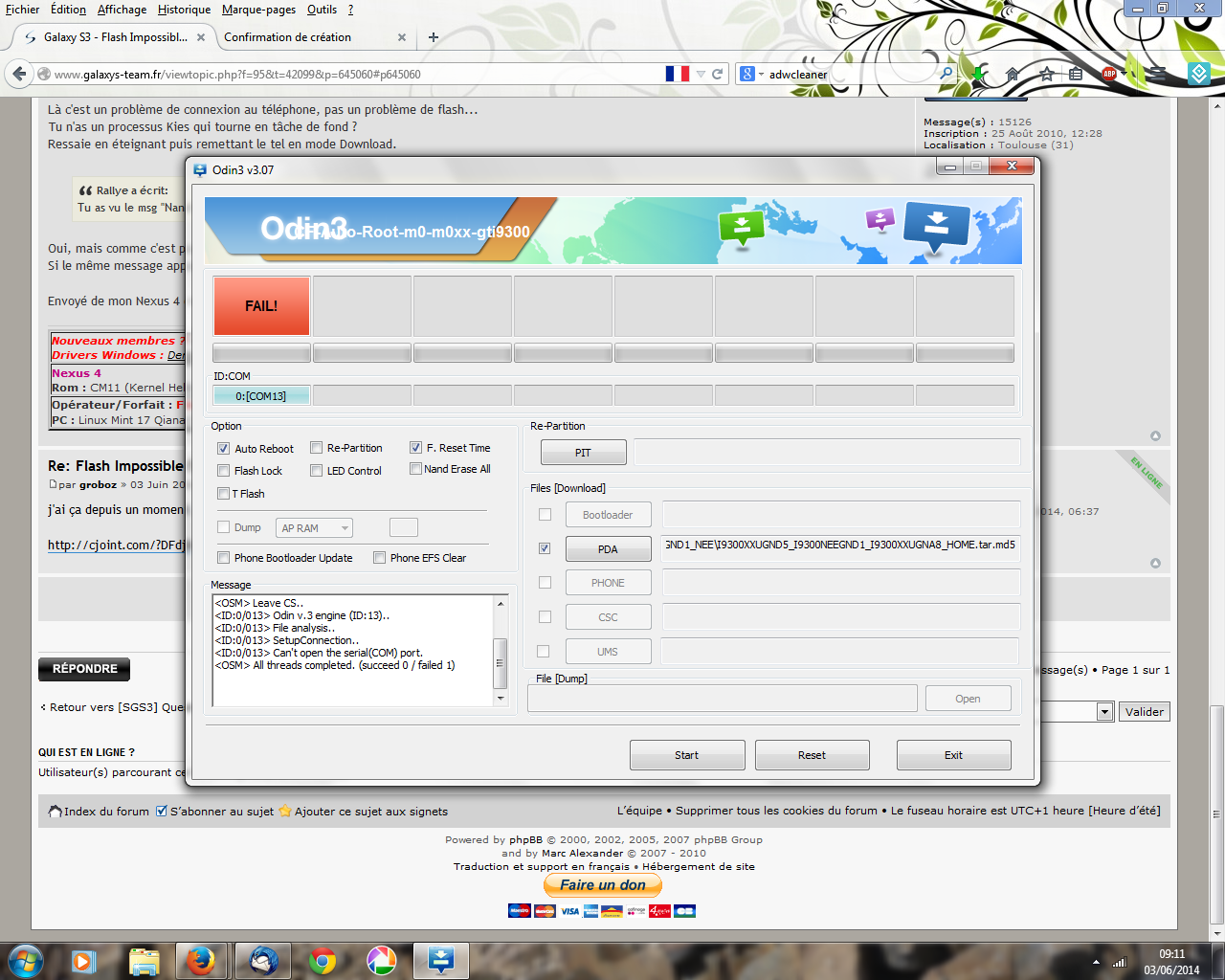The width and height of the screenshot is (1225, 980).
Task: Click the teal extension icon at the toolbar end
Action: pos(1199,74)
